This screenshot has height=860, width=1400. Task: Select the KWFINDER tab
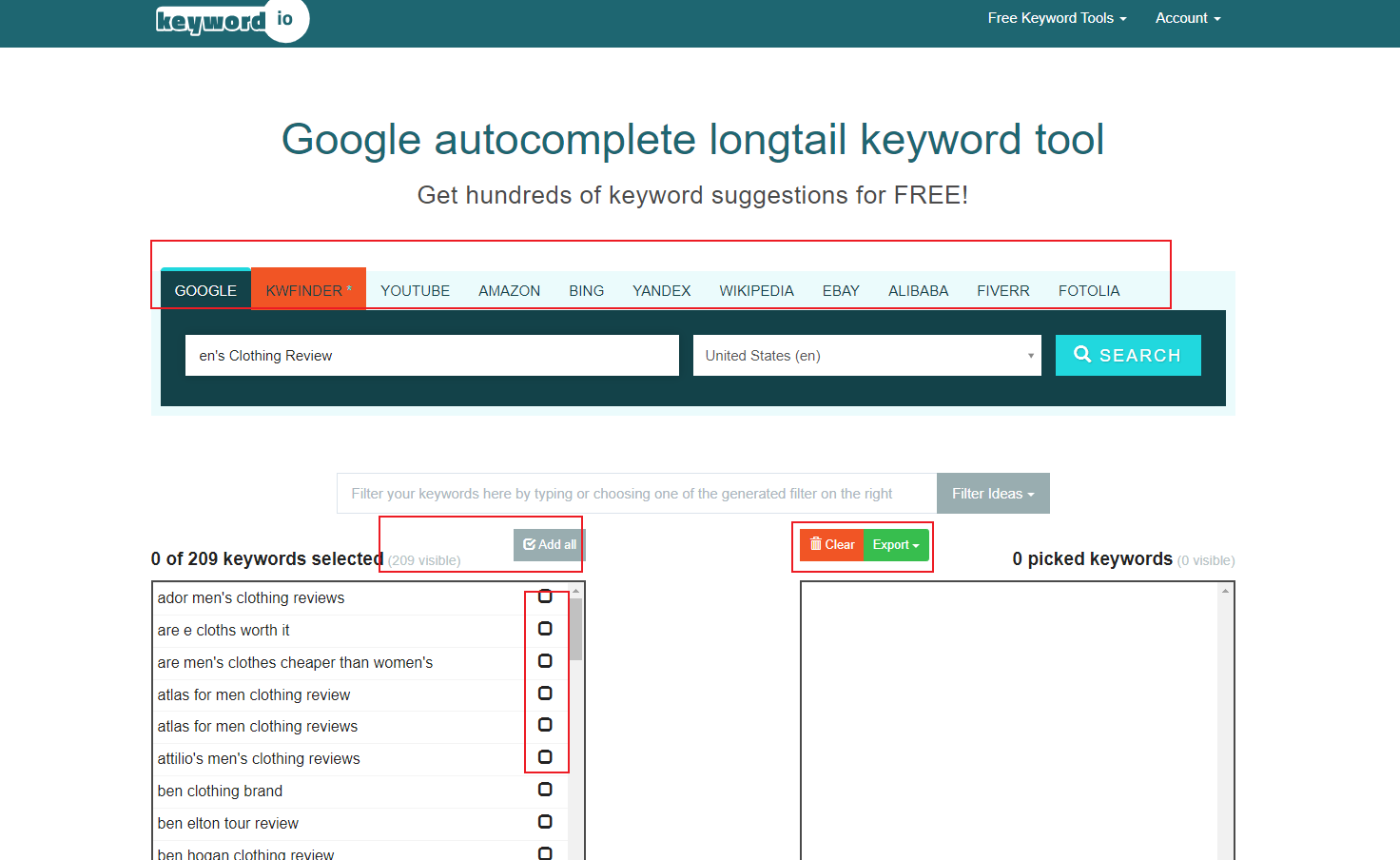pyautogui.click(x=308, y=291)
